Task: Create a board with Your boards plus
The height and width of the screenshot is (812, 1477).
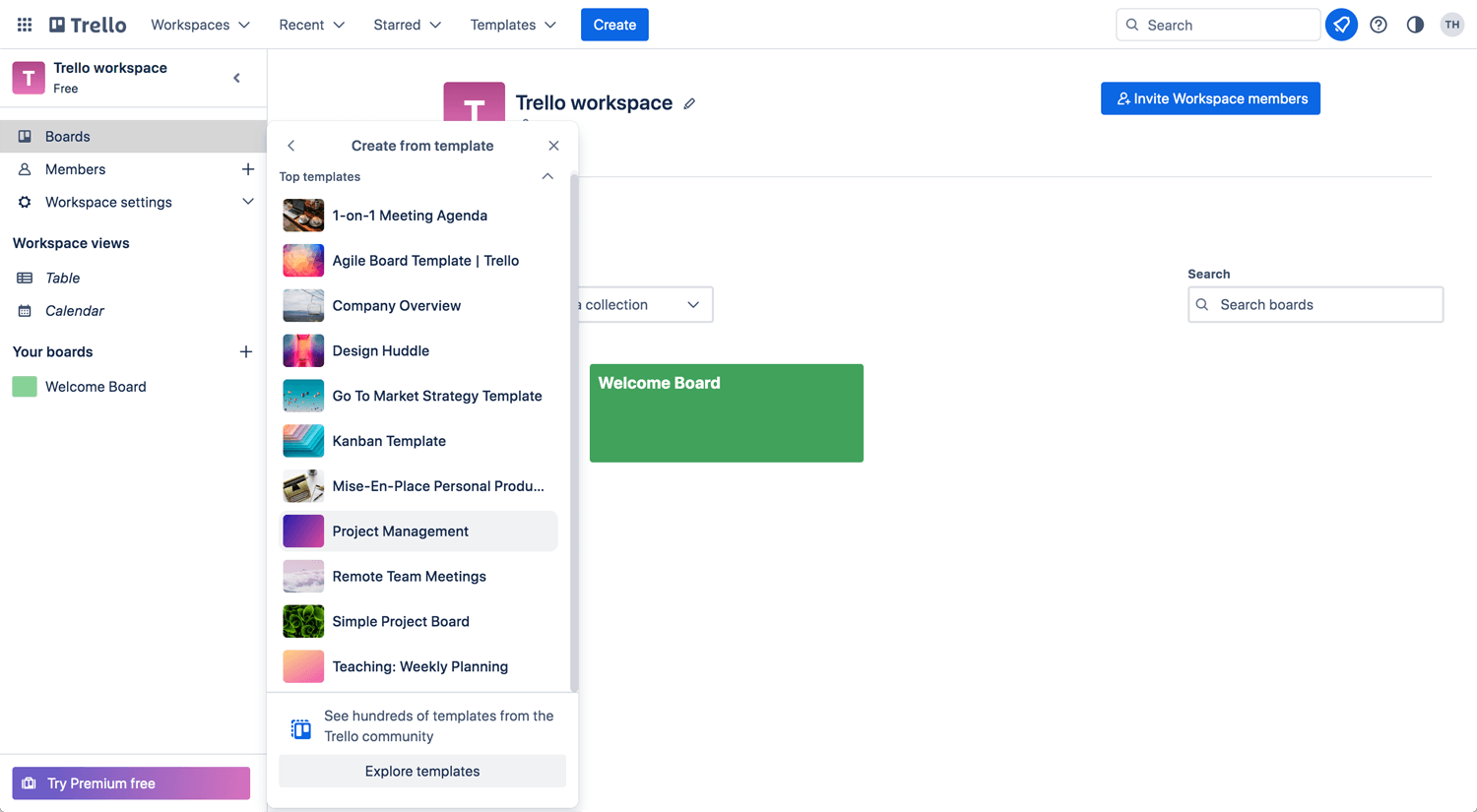Action: [246, 351]
